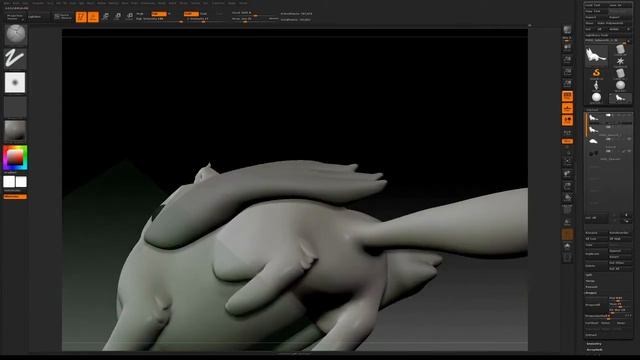This screenshot has height=360, width=640.
Task: Select the first fox subtool row
Action: [x=609, y=118]
